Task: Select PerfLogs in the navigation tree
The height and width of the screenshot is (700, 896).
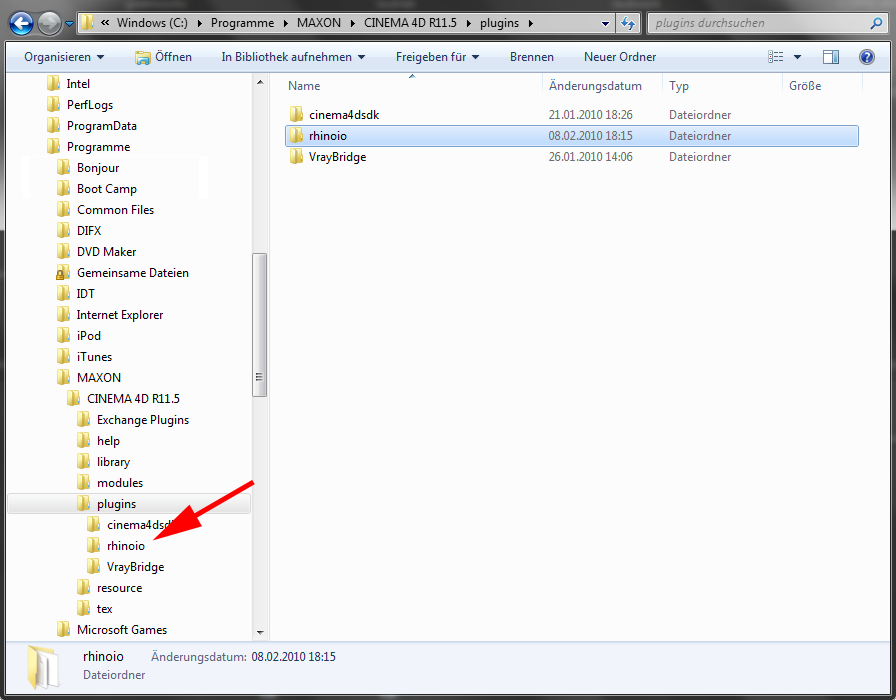Action: tap(79, 105)
